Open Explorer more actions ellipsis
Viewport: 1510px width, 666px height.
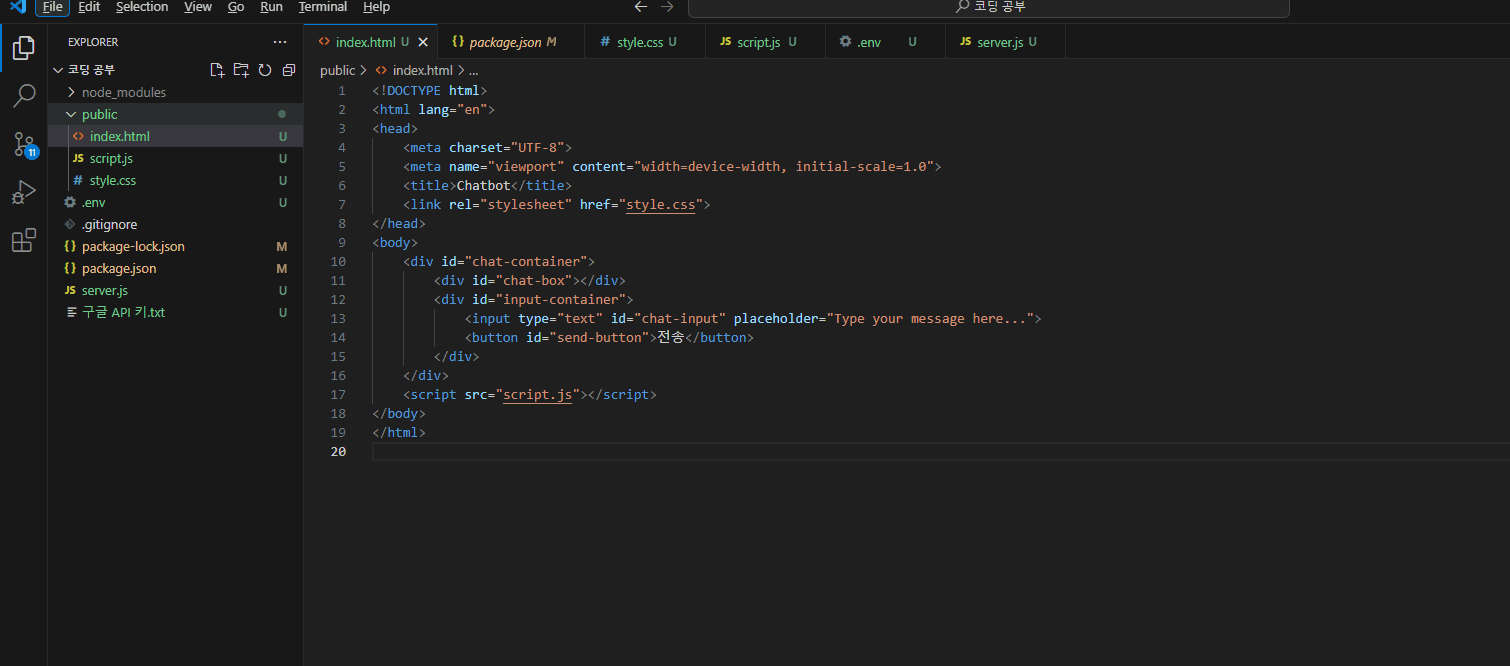coord(280,42)
